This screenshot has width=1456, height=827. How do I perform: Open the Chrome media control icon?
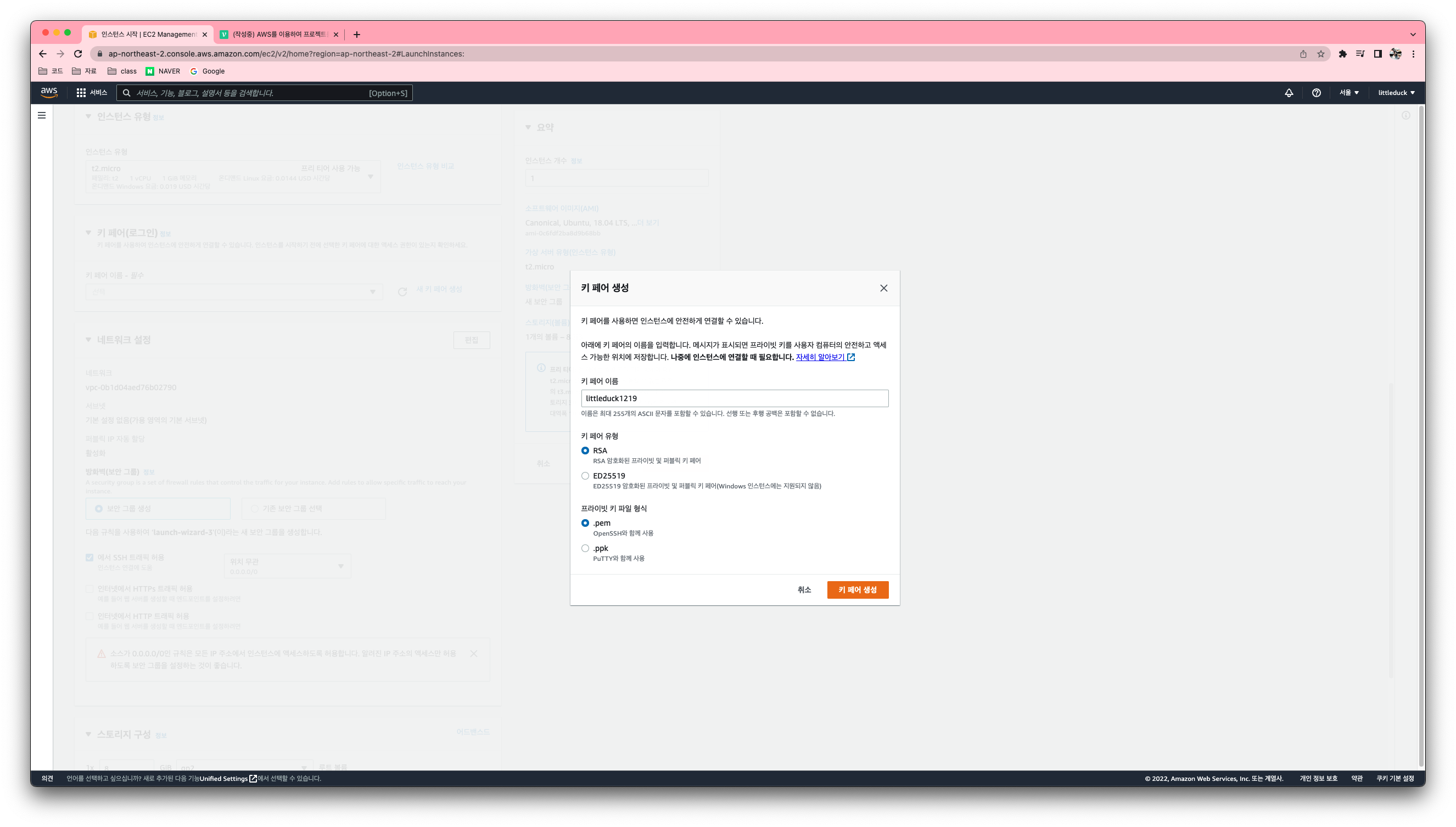click(1360, 54)
